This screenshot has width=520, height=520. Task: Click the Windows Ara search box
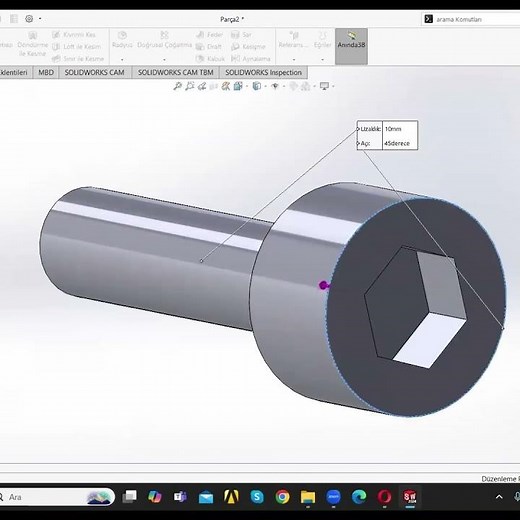(x=57, y=497)
